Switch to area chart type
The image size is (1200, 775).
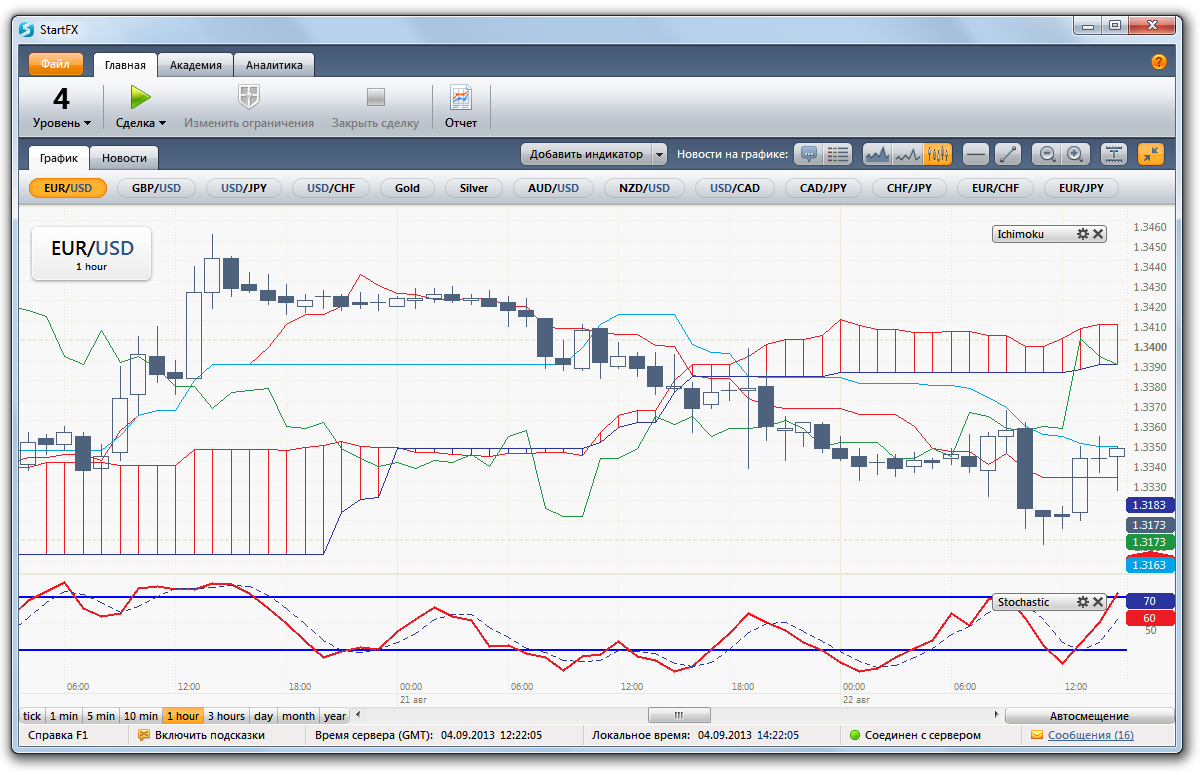877,155
